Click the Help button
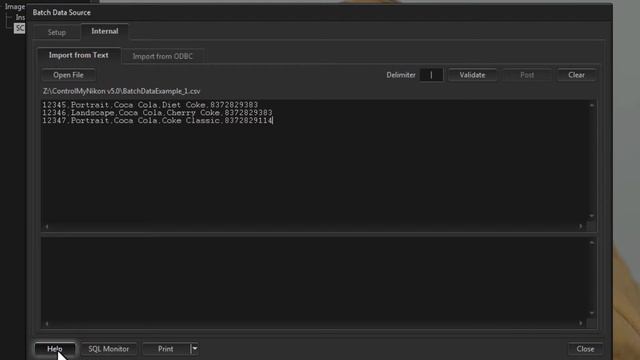 tap(55, 349)
